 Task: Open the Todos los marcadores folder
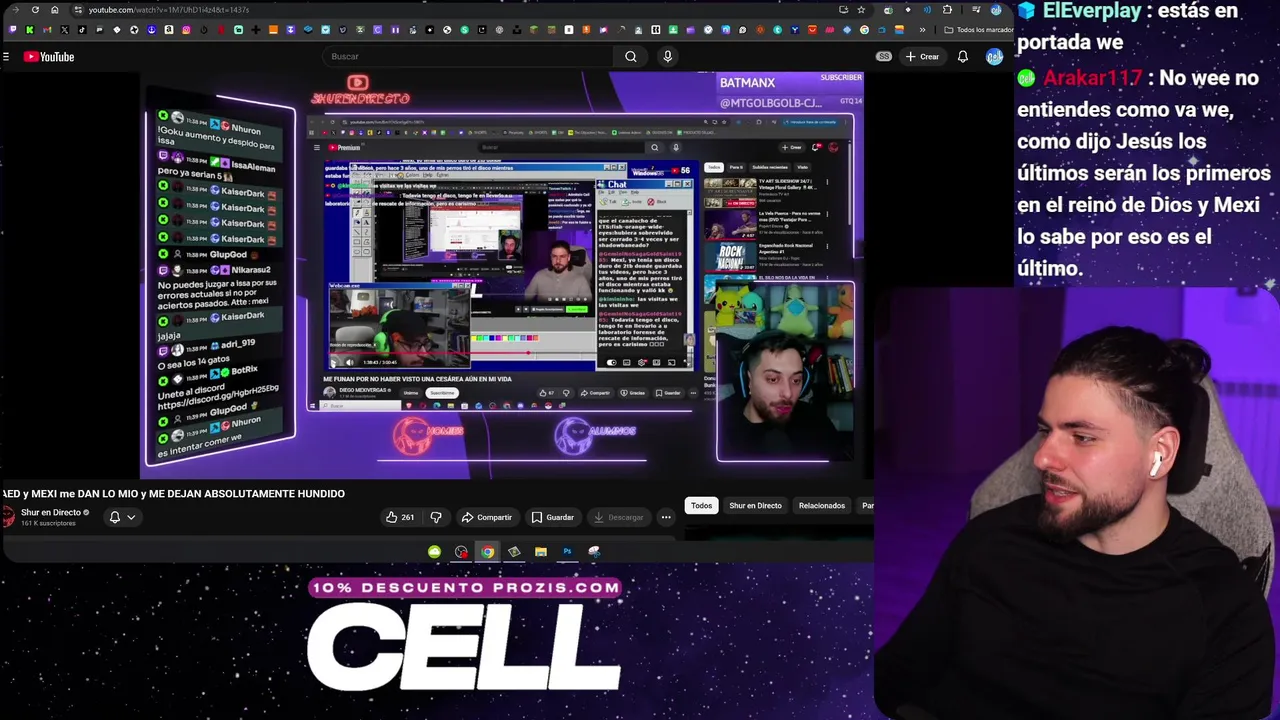click(980, 30)
